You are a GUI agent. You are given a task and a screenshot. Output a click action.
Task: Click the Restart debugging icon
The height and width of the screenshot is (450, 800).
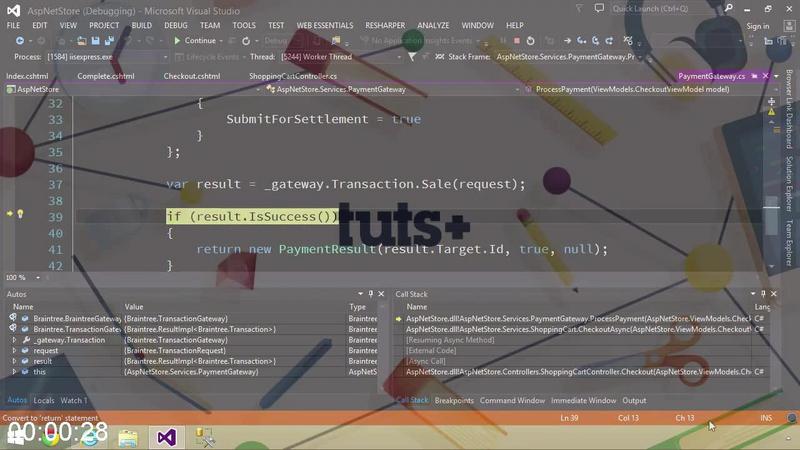531,41
